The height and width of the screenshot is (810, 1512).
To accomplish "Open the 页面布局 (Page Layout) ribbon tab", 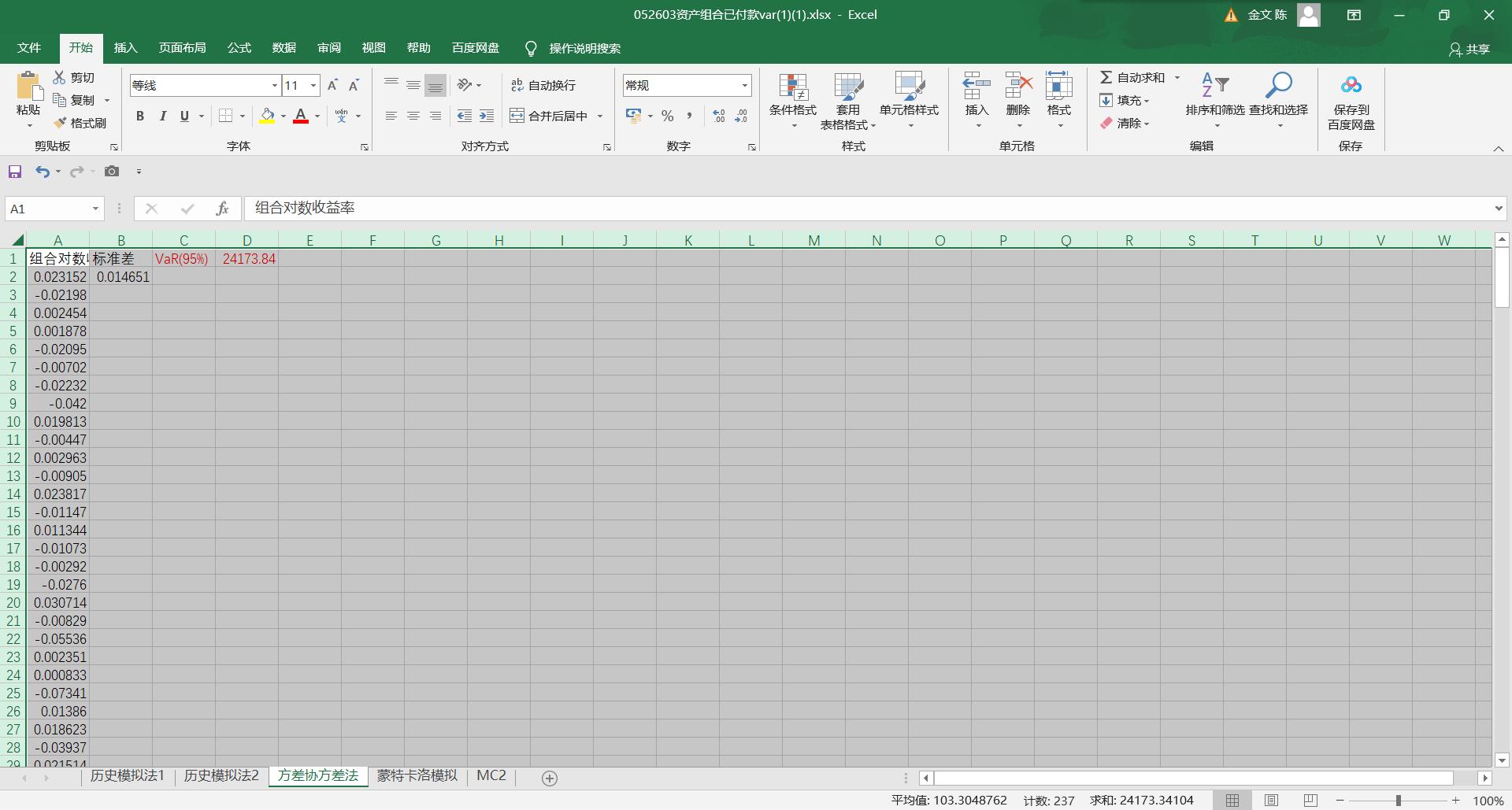I will pos(182,48).
